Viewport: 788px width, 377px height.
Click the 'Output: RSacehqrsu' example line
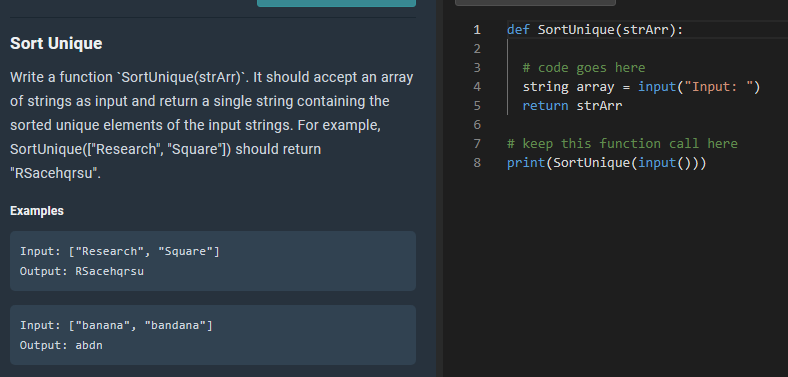[82, 271]
